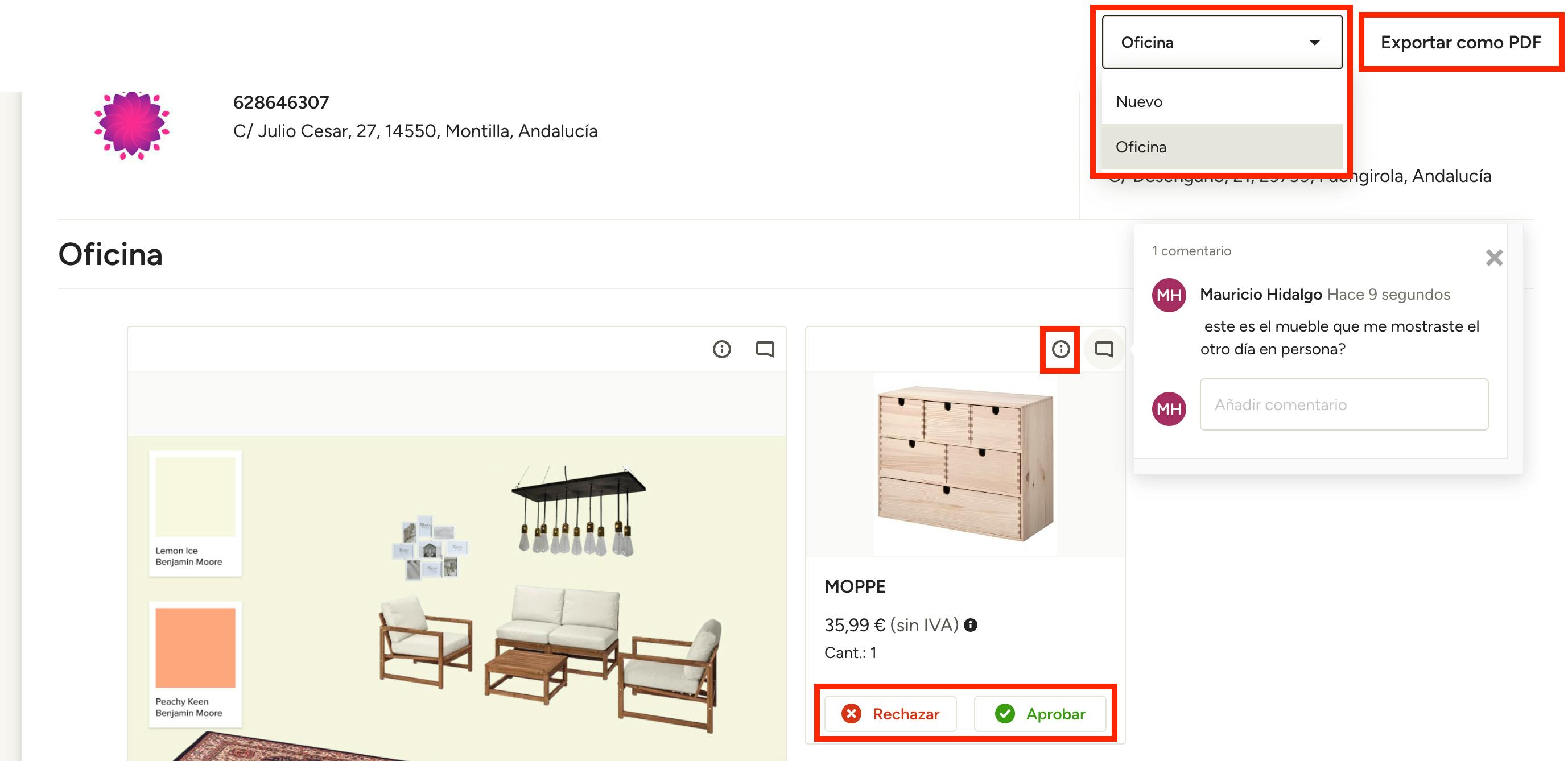Click the info icon on the moodboard card
The image size is (1568, 761).
(x=721, y=349)
